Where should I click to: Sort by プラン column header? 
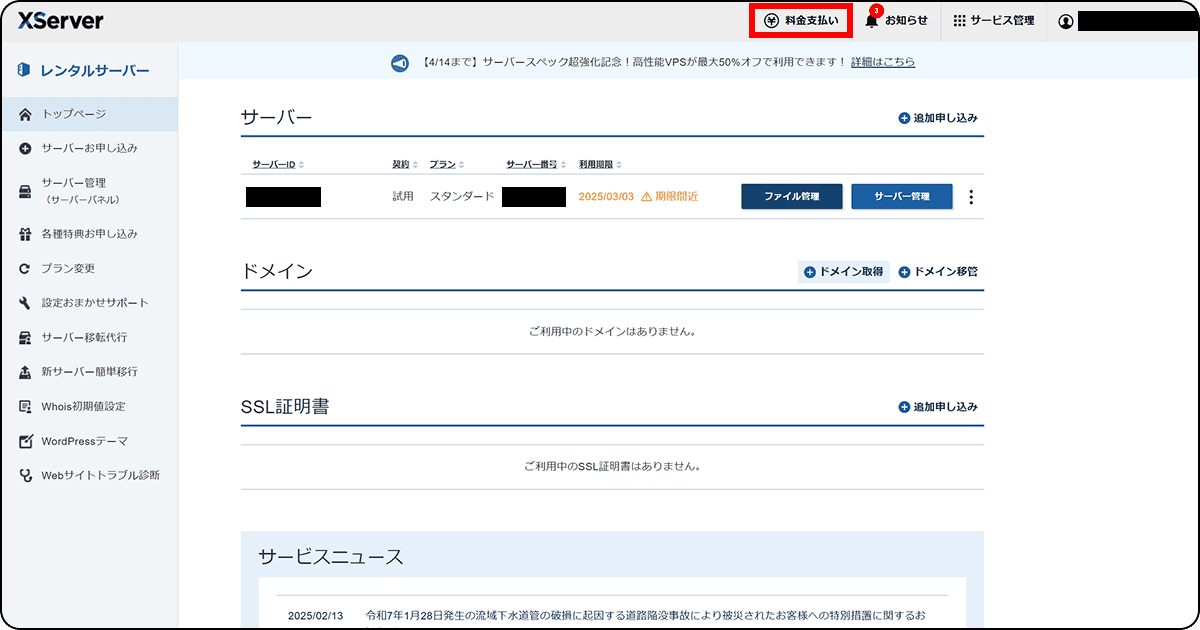point(446,164)
